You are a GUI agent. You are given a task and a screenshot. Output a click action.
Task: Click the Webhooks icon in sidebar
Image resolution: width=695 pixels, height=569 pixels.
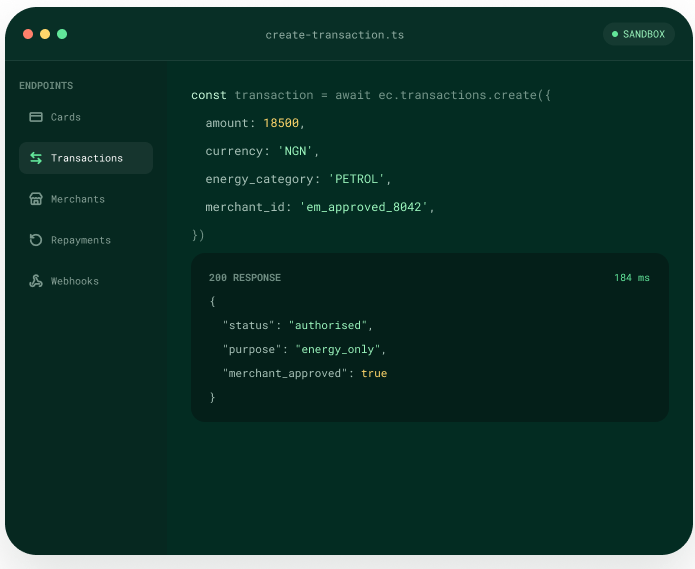point(36,281)
